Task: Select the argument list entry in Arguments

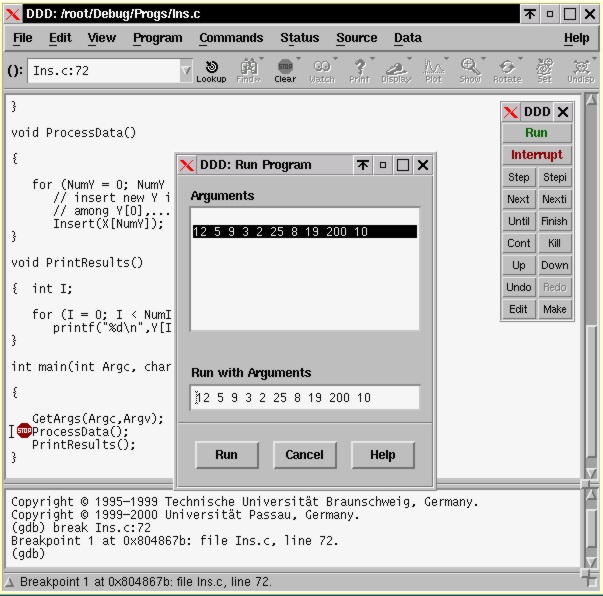Action: [x=304, y=232]
